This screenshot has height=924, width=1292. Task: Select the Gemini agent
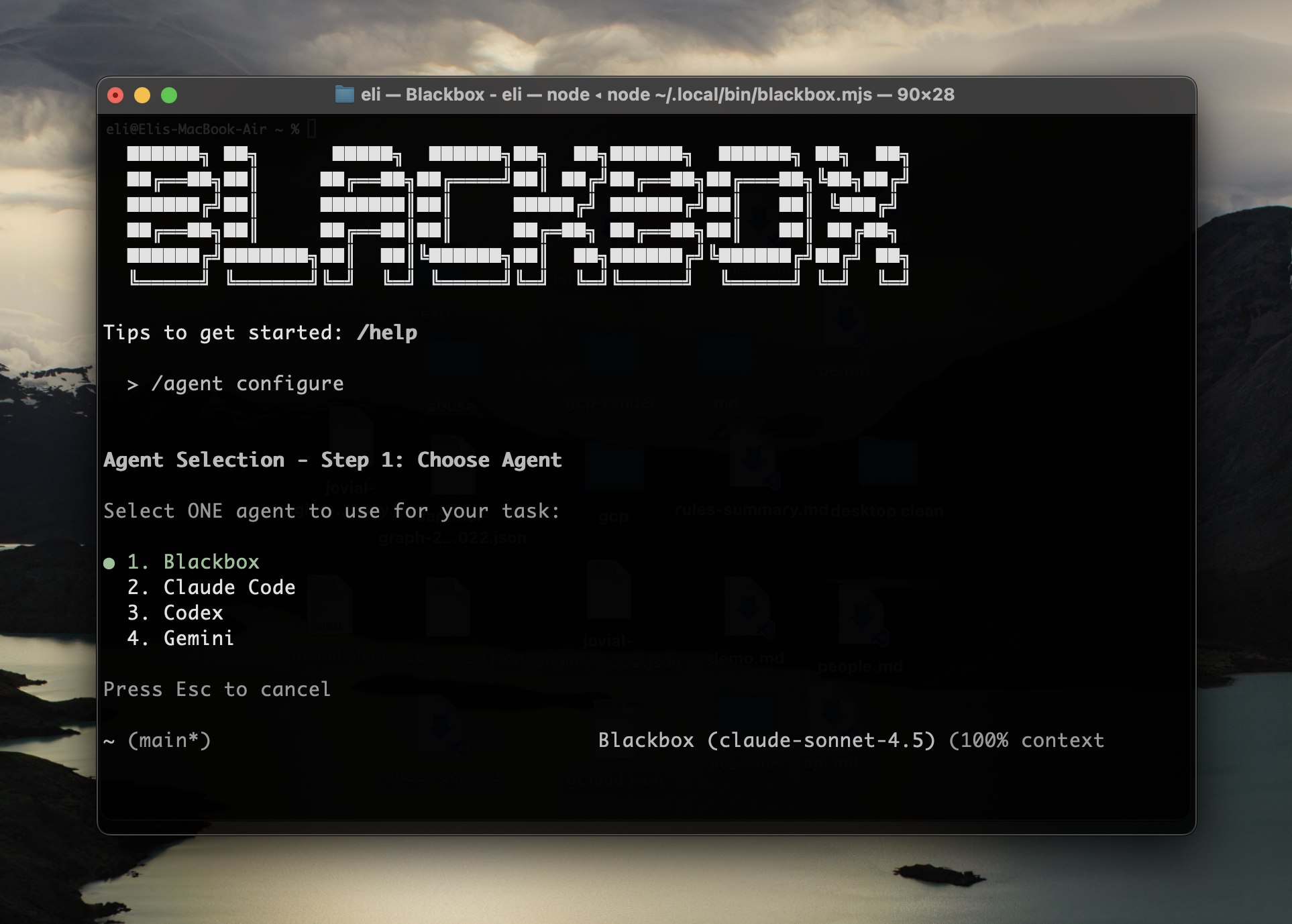point(198,638)
